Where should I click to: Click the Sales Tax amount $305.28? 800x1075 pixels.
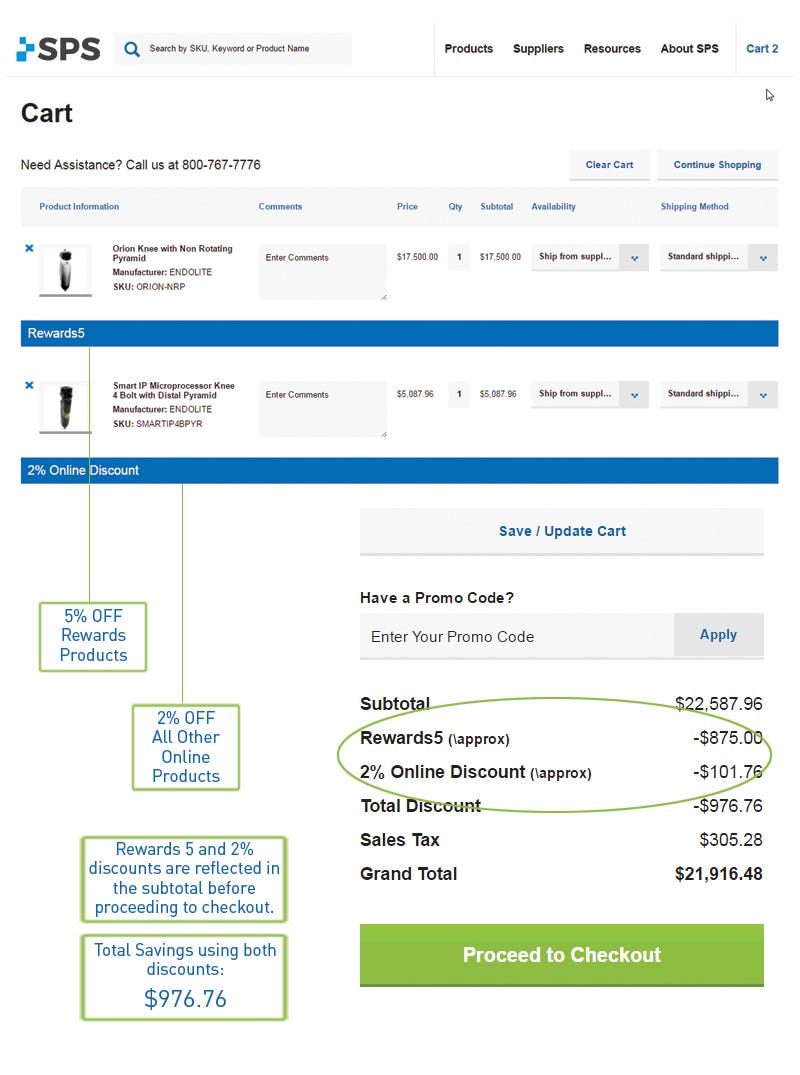click(x=731, y=840)
